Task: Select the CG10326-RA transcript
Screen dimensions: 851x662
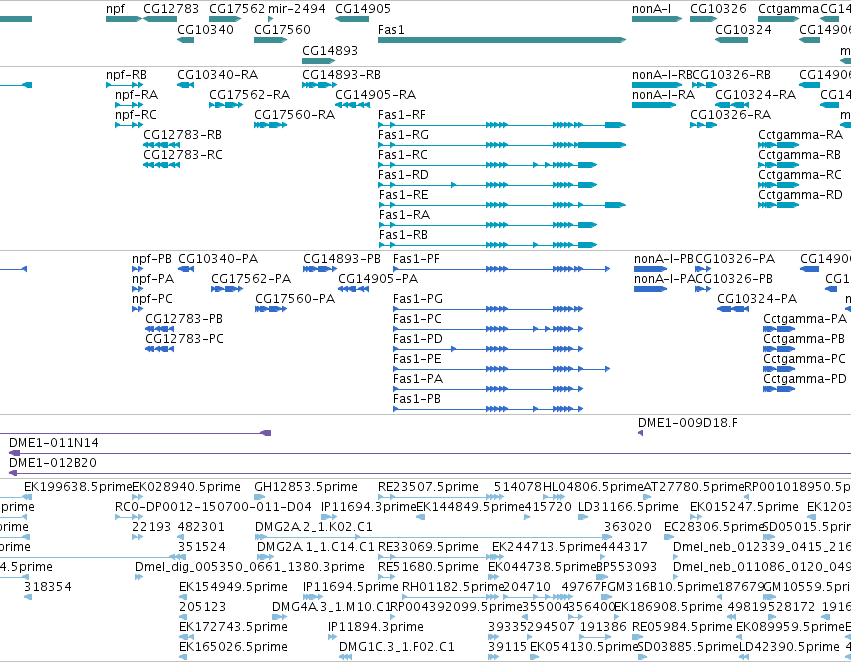Action: pos(703,125)
